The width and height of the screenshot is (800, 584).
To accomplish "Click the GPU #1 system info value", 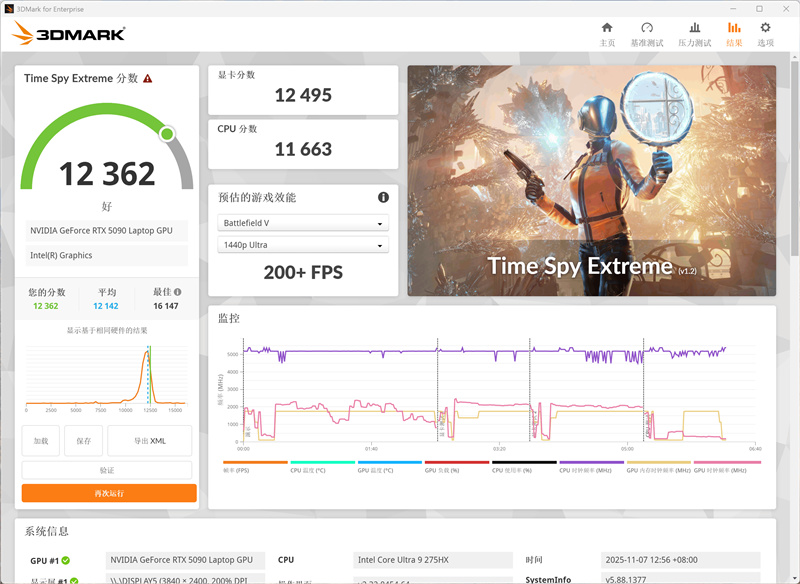I will tap(185, 560).
